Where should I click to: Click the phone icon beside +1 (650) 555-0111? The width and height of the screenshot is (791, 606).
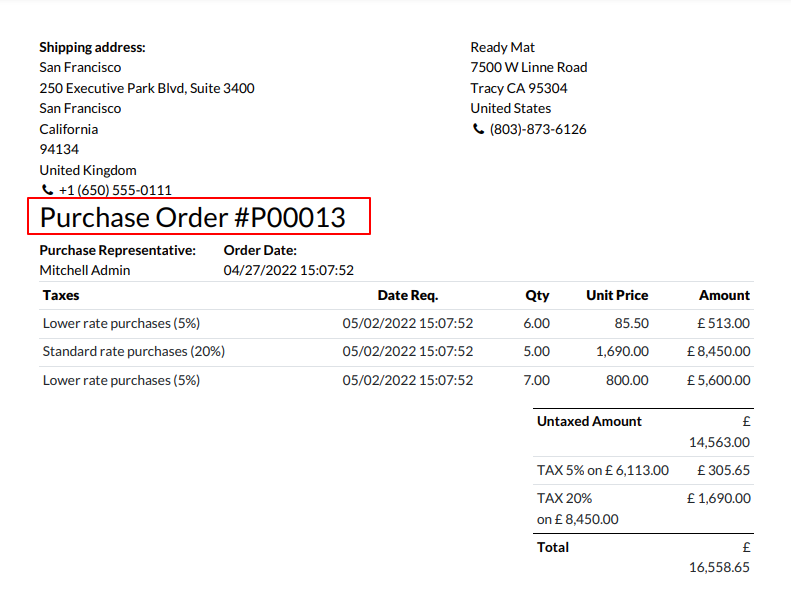point(47,190)
